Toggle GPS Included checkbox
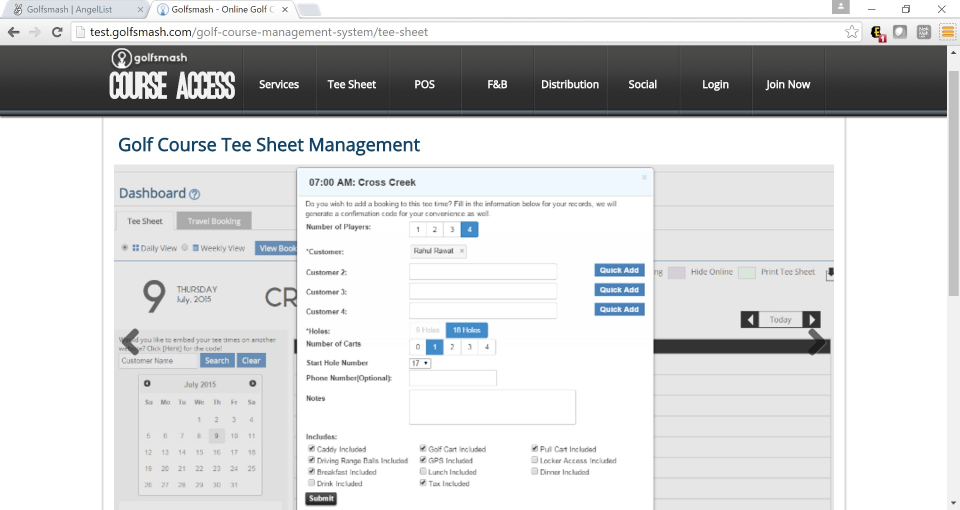Screen dimensions: 960x510 [x=423, y=460]
